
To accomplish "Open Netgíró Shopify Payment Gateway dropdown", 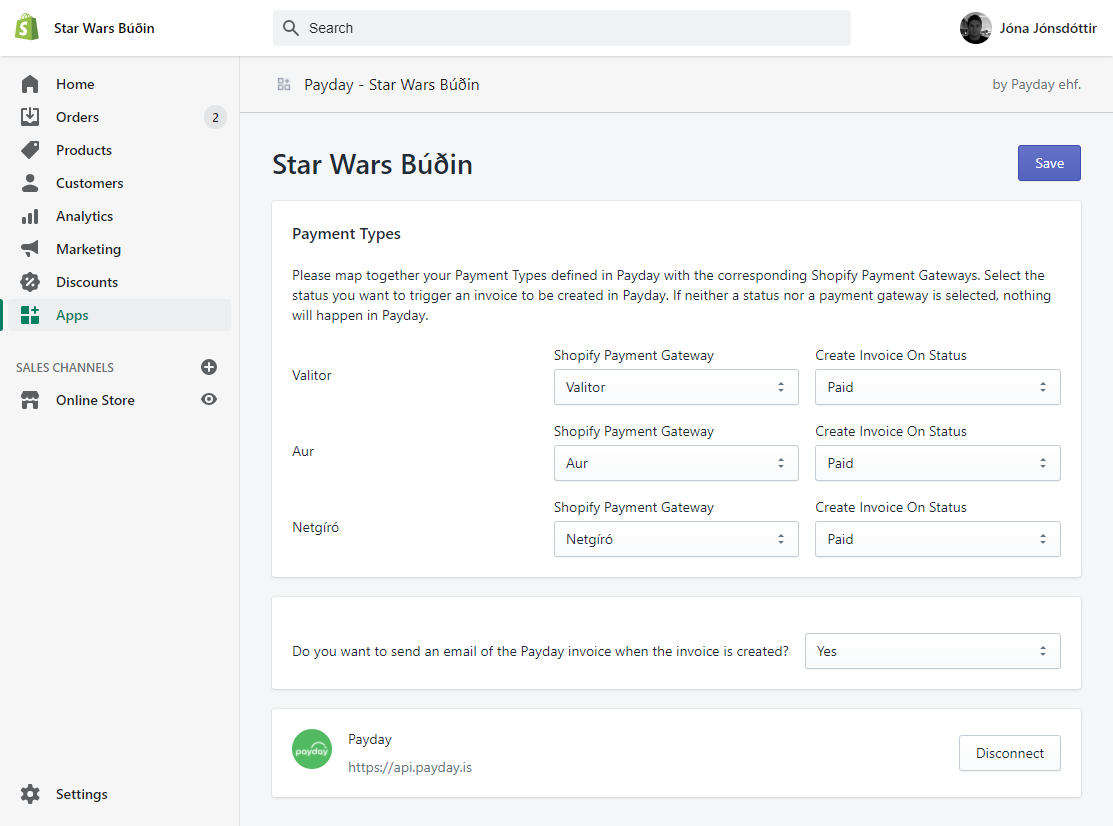I will click(676, 539).
